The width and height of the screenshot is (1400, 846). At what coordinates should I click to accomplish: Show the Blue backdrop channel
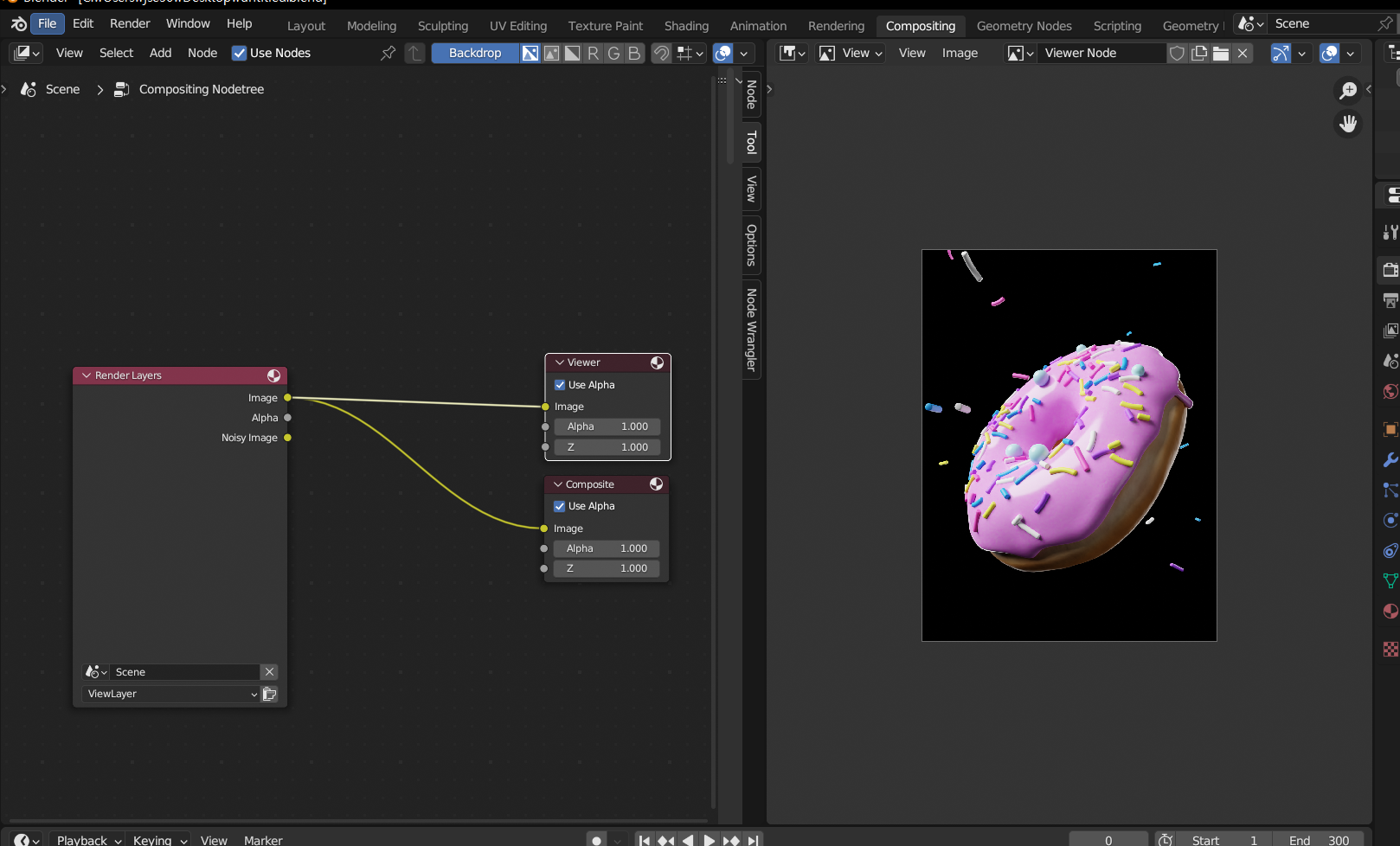tap(634, 53)
